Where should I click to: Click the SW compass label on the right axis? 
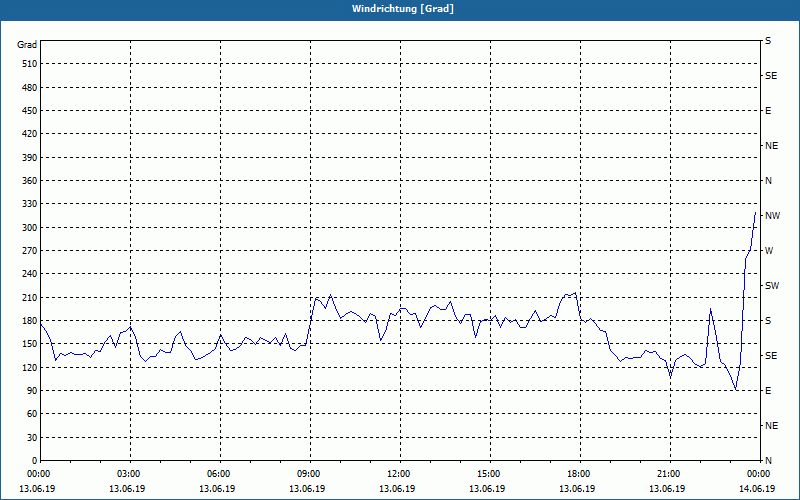(x=772, y=286)
